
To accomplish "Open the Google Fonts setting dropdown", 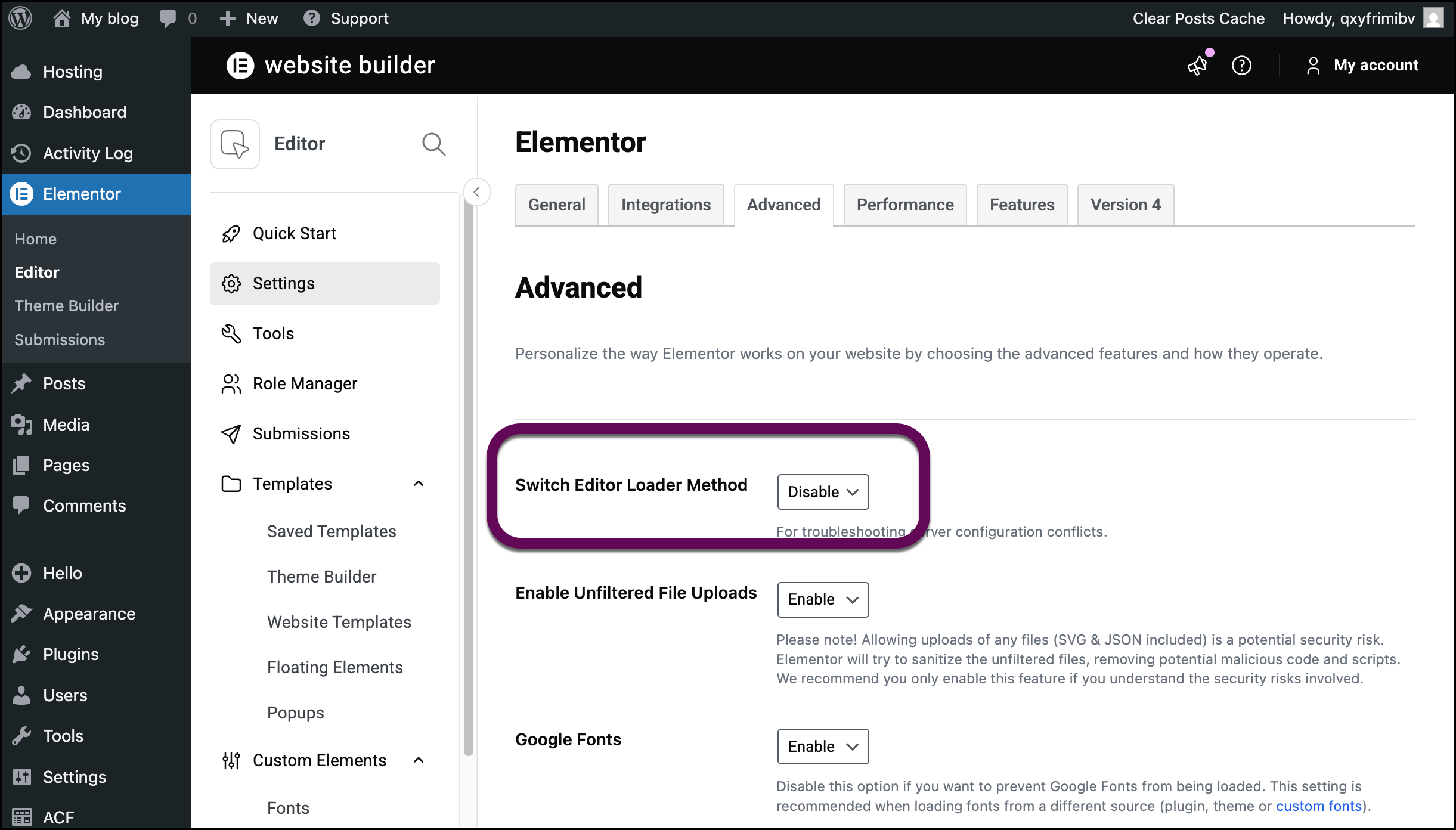I will pos(823,747).
